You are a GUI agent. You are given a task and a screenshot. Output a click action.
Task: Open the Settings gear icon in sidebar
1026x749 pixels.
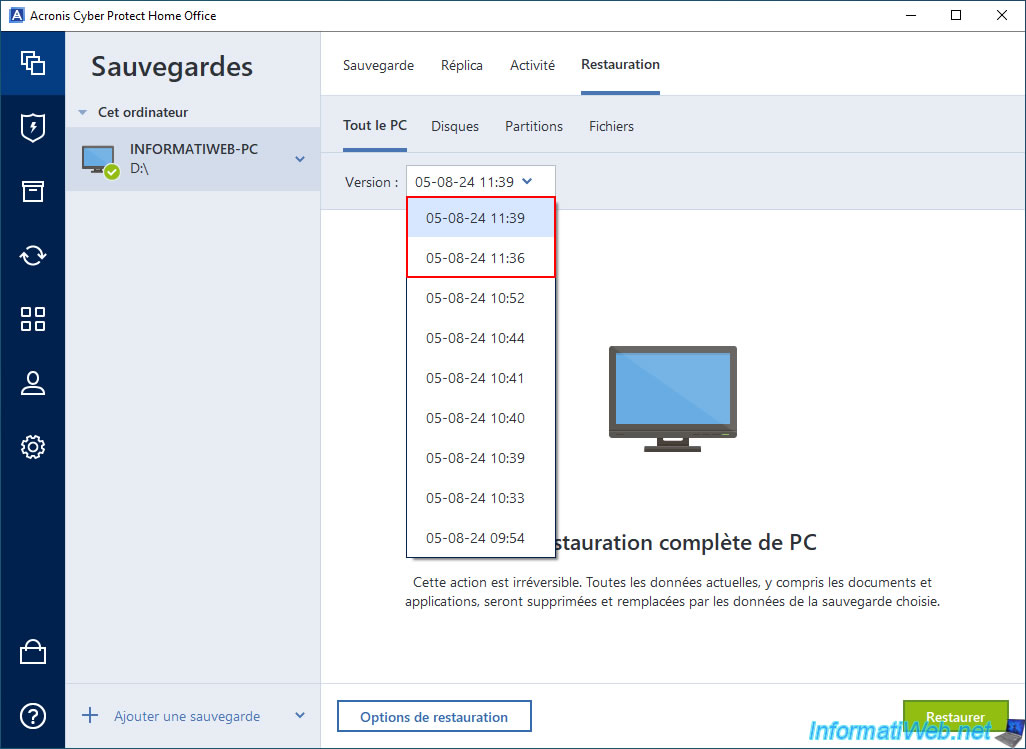point(33,447)
